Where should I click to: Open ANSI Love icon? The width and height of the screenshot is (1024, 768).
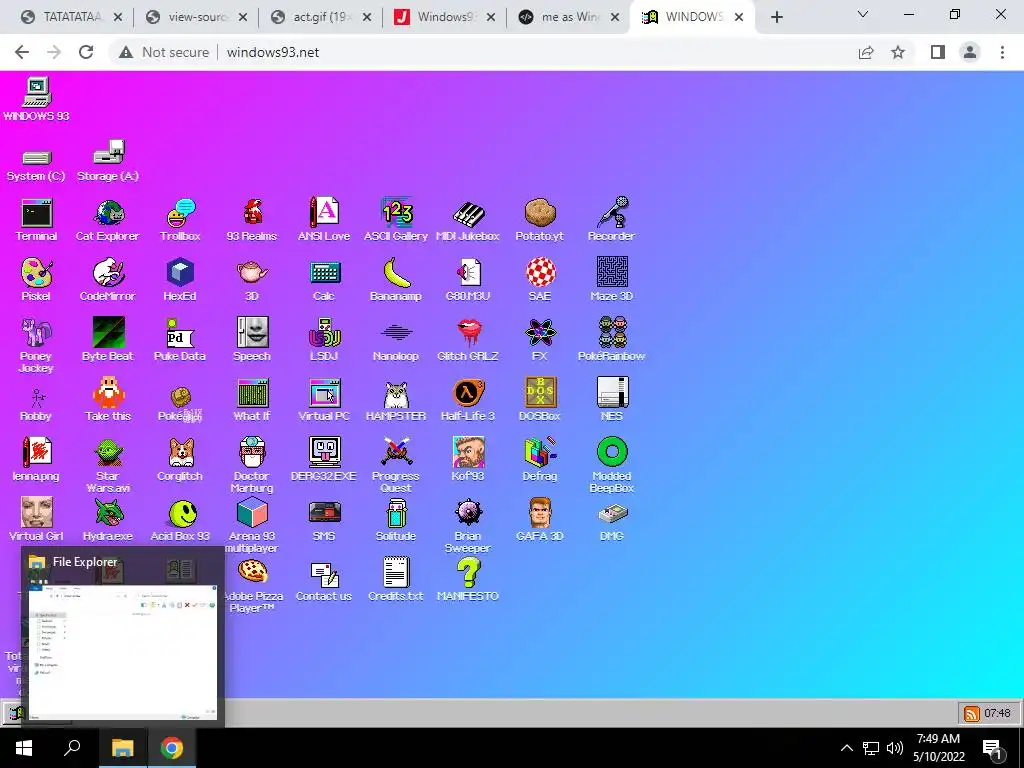coord(324,220)
